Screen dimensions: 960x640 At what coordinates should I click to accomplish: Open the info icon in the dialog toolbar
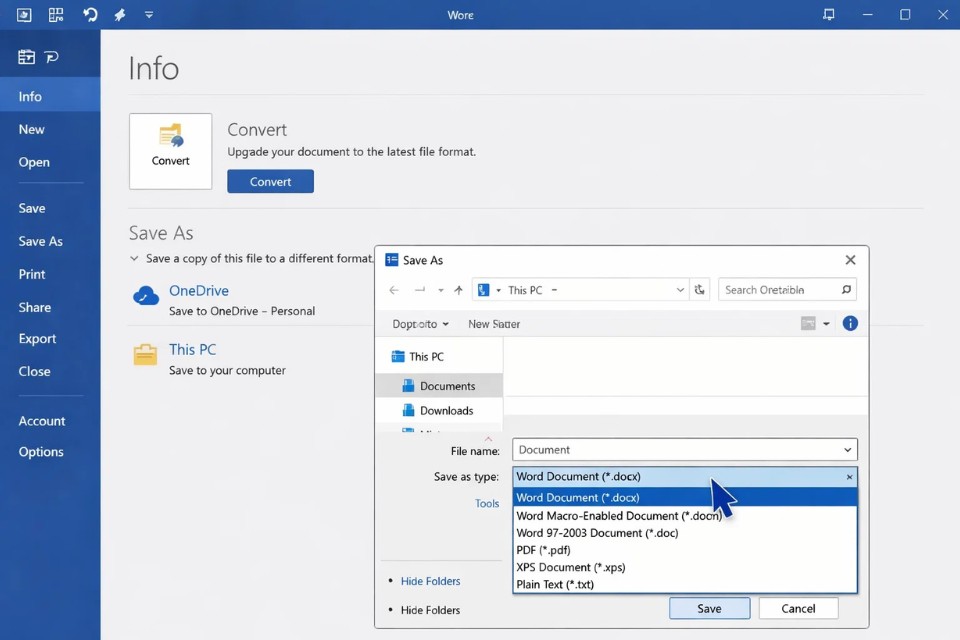(x=850, y=323)
